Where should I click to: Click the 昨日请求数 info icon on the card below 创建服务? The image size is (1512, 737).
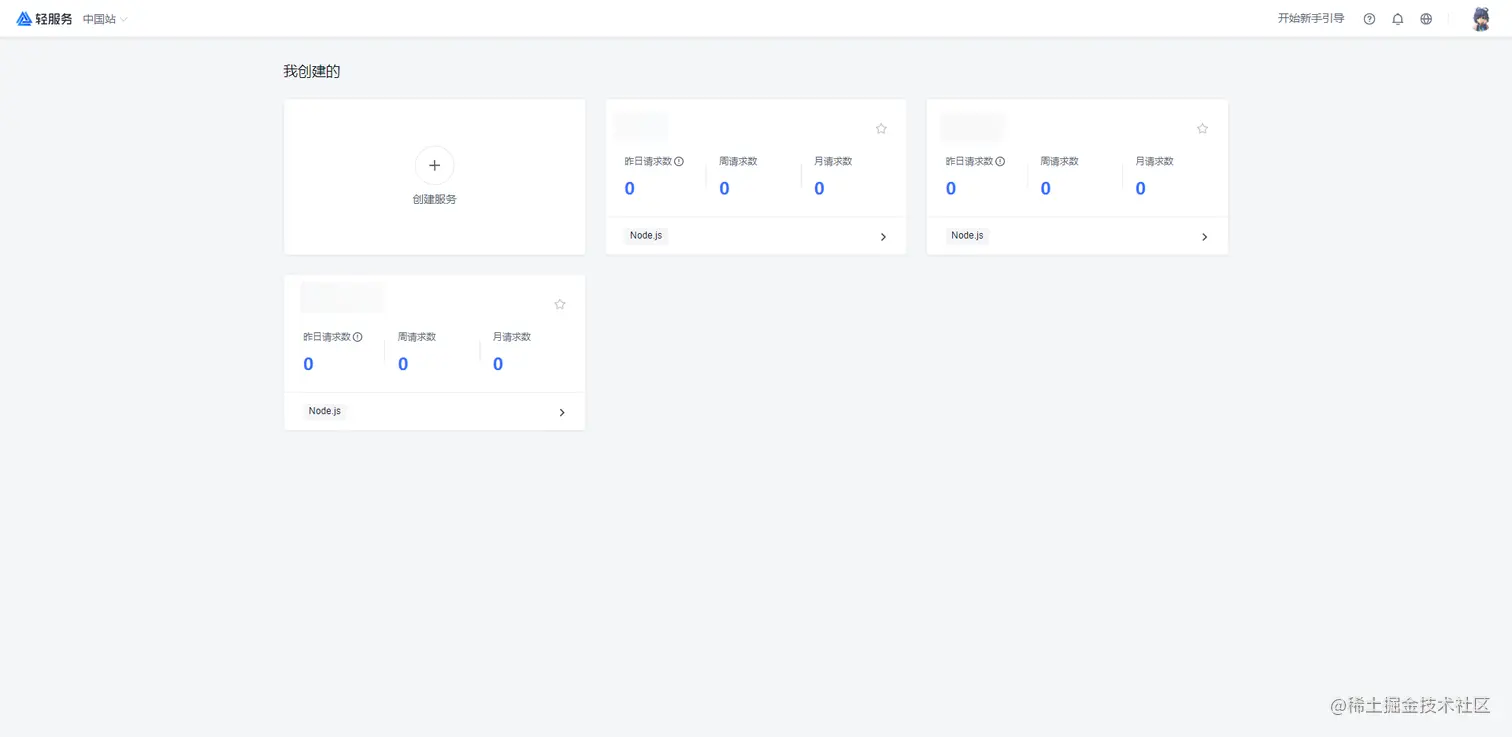pos(358,337)
